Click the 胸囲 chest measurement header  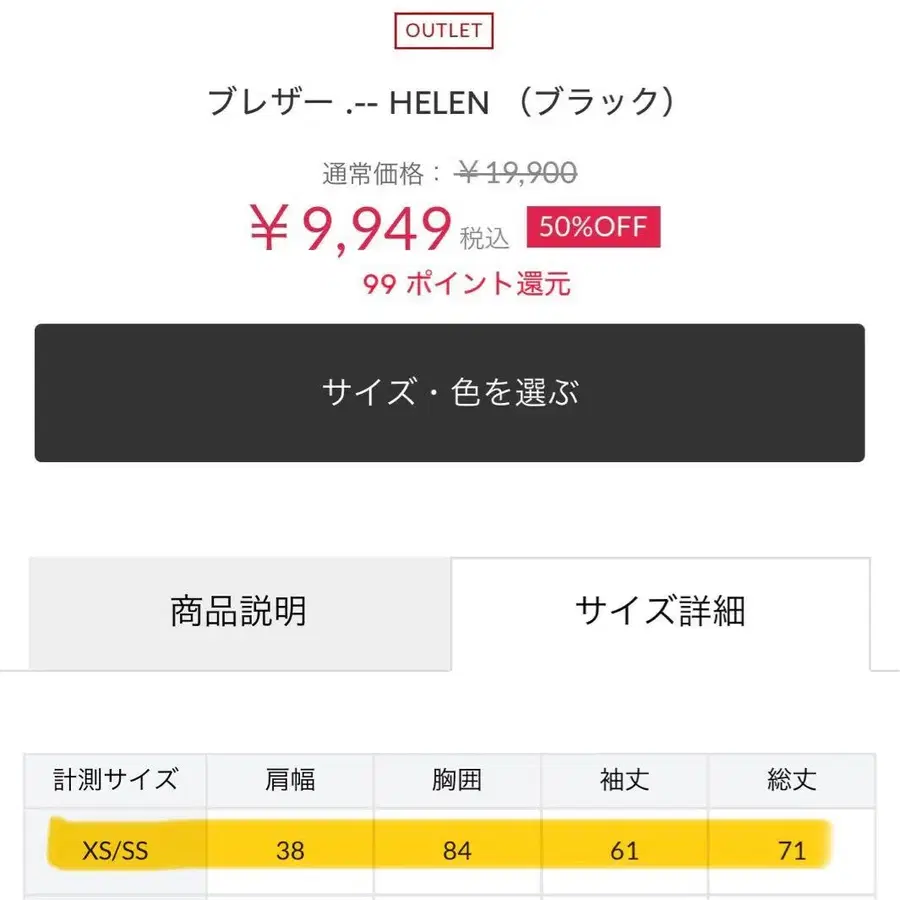click(457, 781)
